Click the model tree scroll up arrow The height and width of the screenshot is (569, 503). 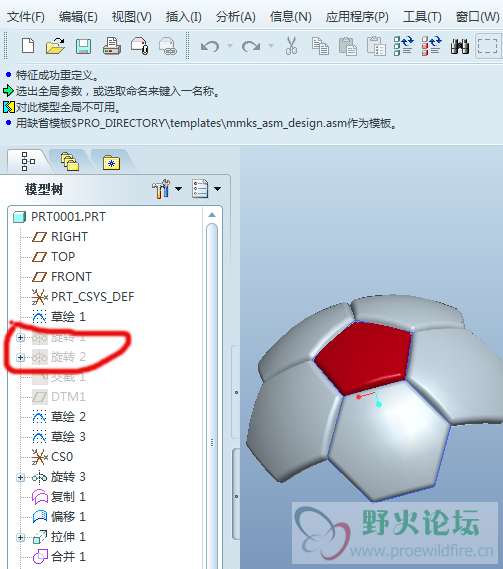point(212,215)
